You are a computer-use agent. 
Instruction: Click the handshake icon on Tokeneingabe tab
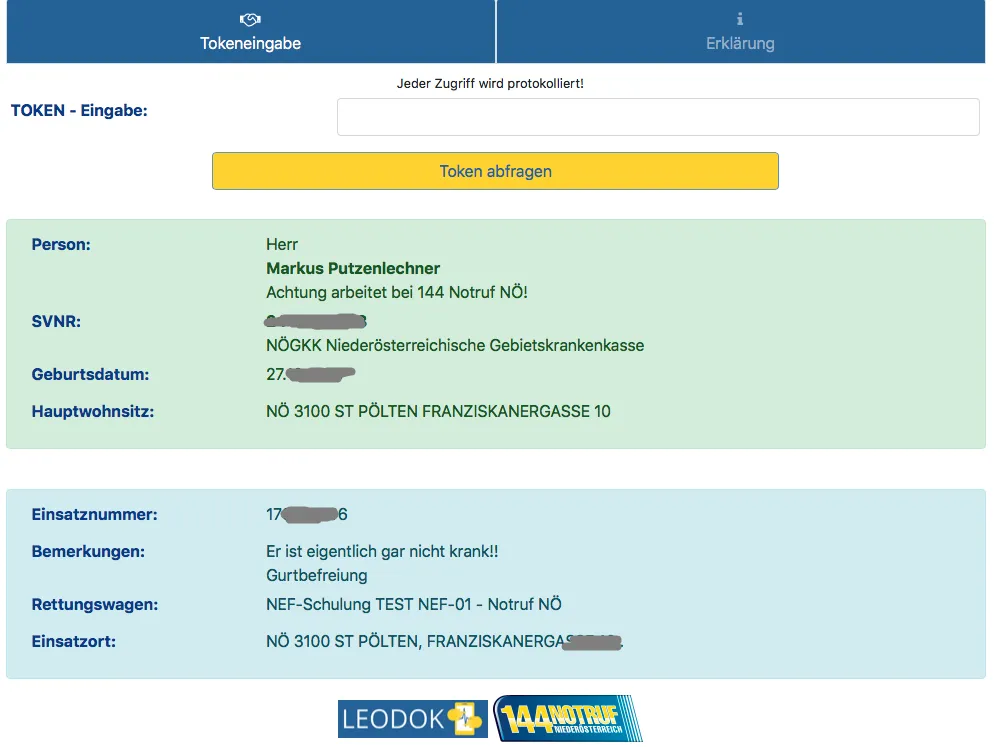coord(250,19)
